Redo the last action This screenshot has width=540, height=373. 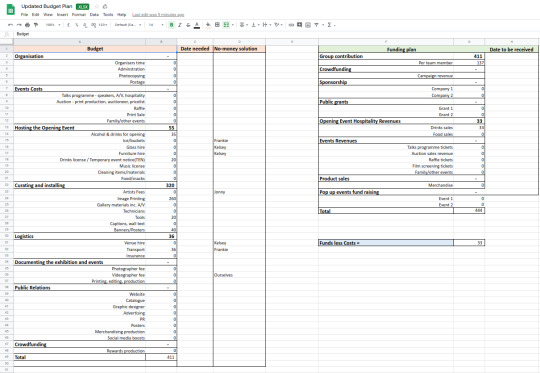click(x=19, y=25)
